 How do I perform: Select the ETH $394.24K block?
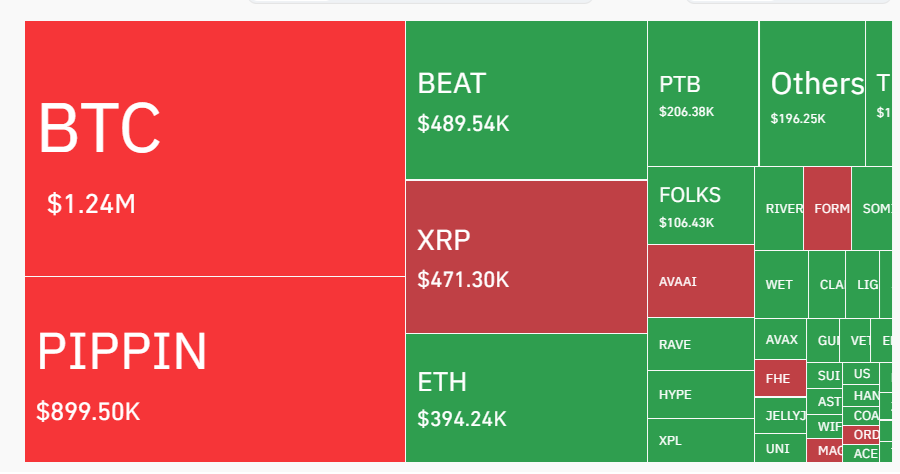point(526,397)
